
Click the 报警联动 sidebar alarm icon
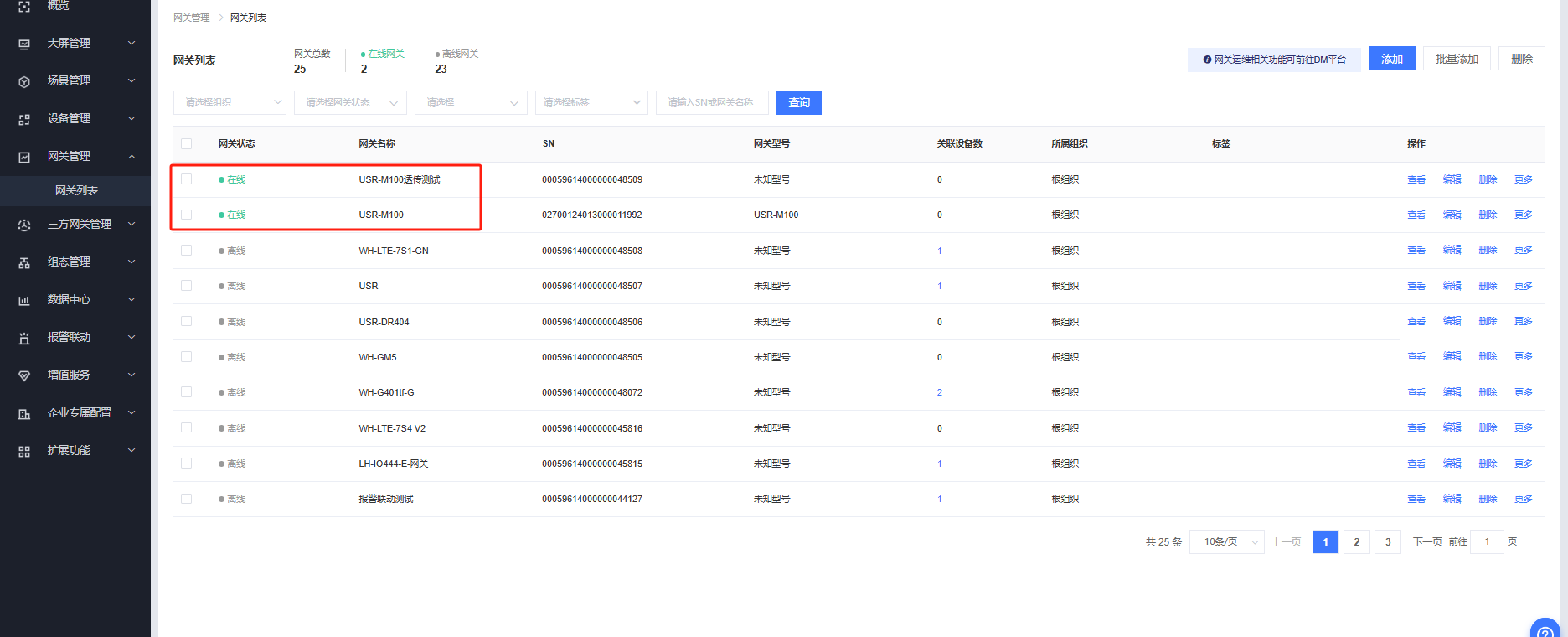coord(24,338)
